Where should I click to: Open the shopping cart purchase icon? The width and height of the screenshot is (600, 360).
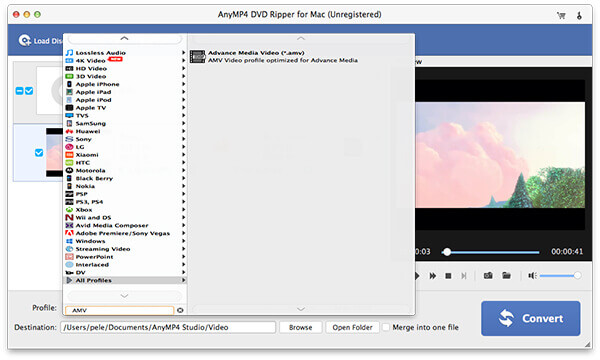(561, 15)
